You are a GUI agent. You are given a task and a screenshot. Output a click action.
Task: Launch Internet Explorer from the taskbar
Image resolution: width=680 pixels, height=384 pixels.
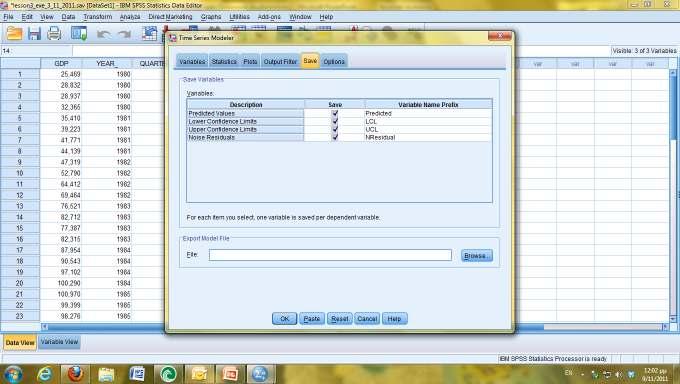[x=45, y=374]
